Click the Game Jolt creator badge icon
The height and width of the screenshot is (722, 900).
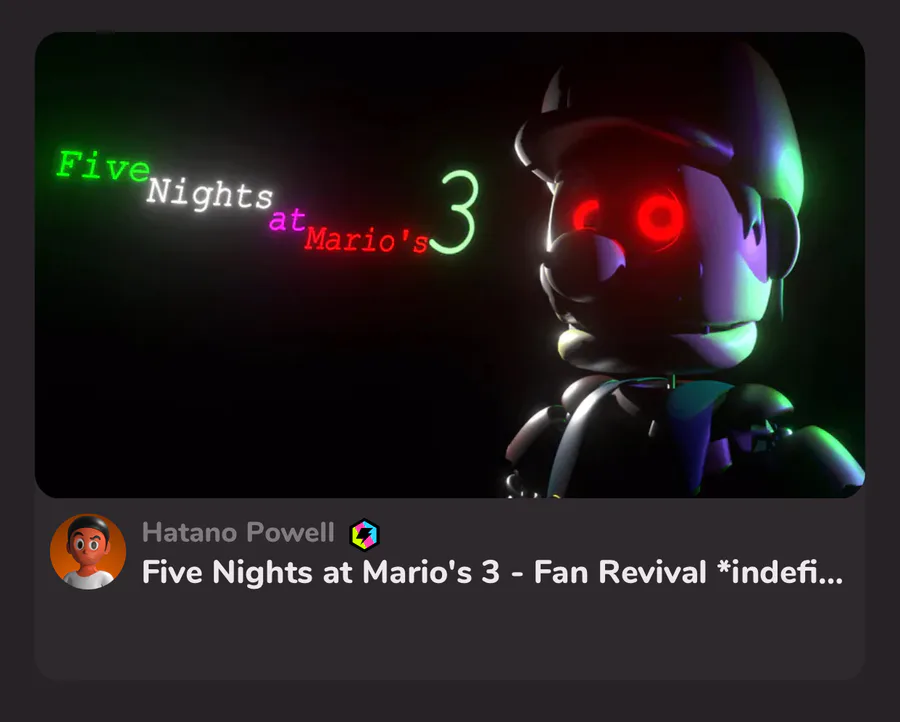pyautogui.click(x=364, y=534)
